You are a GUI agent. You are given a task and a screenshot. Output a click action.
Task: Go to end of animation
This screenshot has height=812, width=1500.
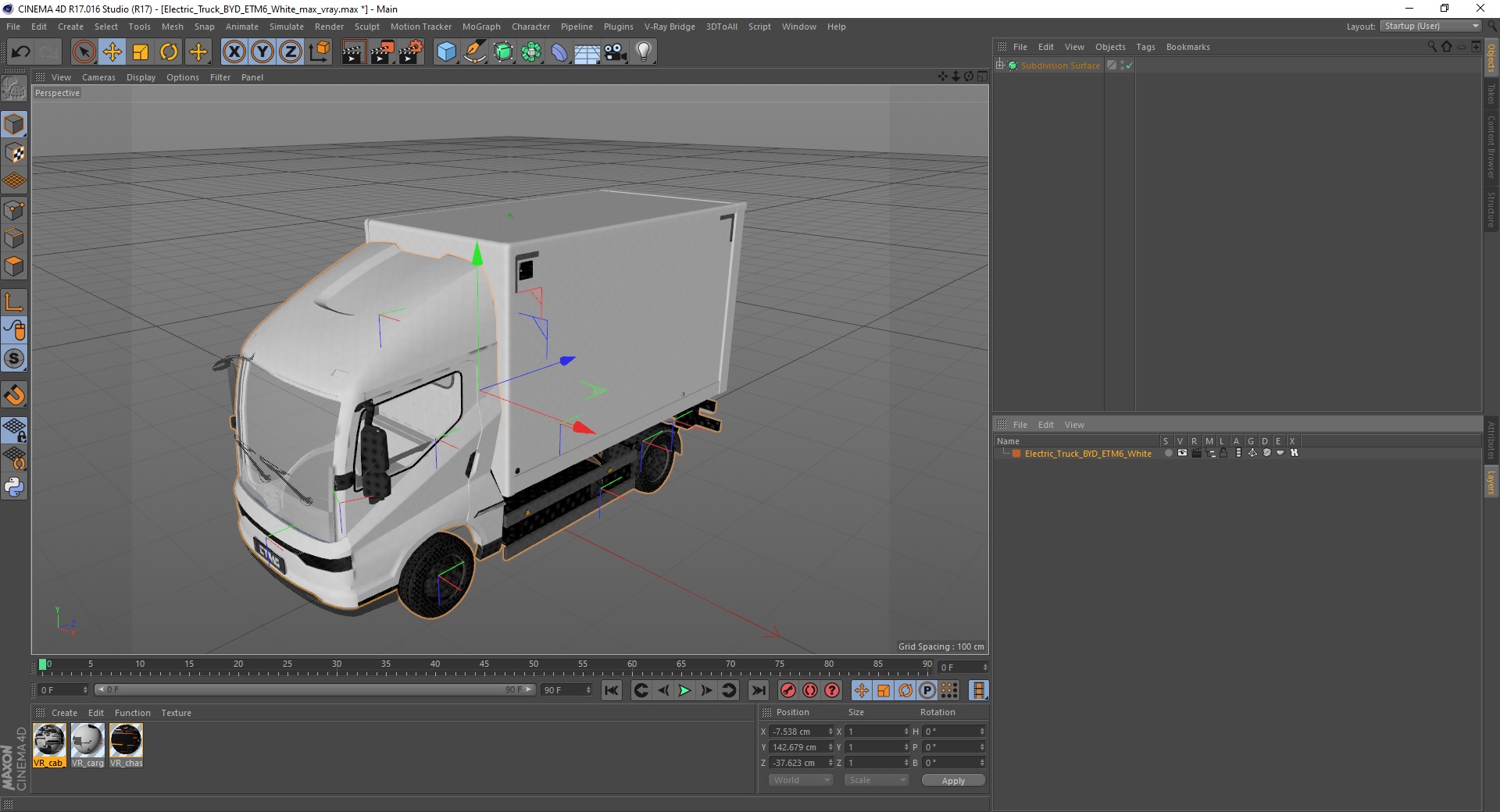pos(758,690)
